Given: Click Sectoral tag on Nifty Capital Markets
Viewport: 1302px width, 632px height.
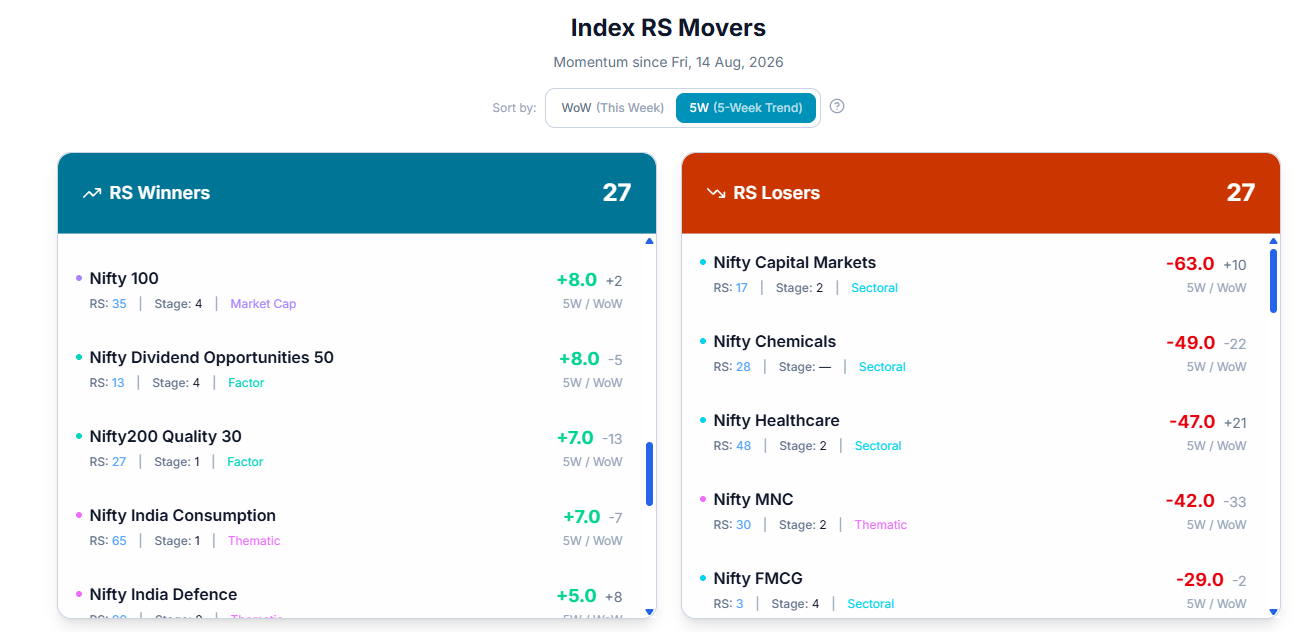Looking at the screenshot, I should click(874, 288).
